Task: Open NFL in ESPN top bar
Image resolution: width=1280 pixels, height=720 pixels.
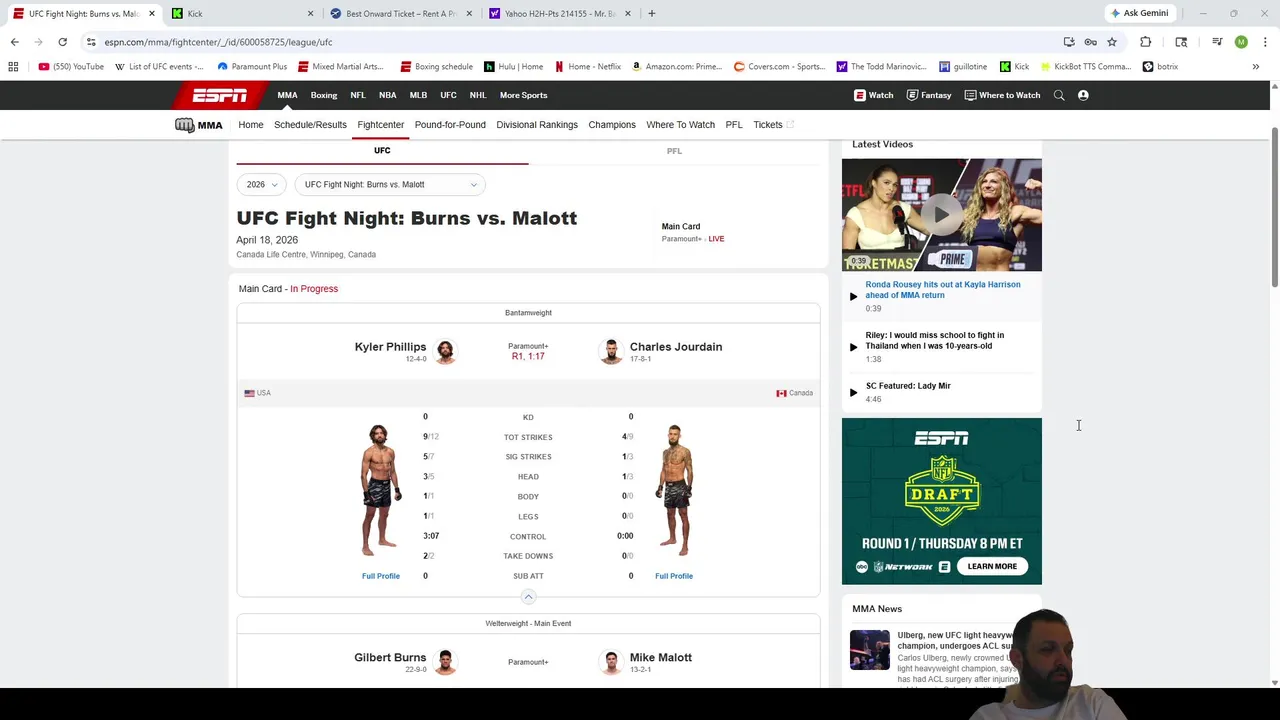Action: pyautogui.click(x=358, y=95)
